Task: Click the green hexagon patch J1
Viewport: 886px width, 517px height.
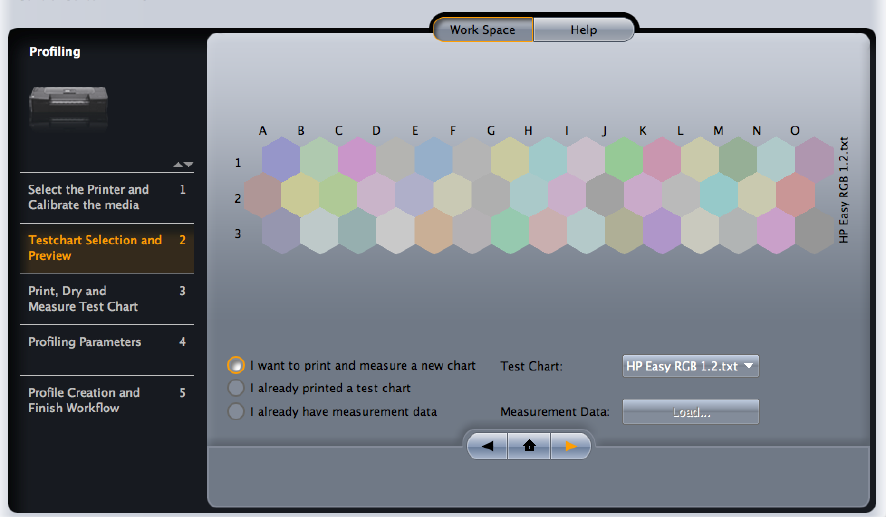Action: pos(624,159)
